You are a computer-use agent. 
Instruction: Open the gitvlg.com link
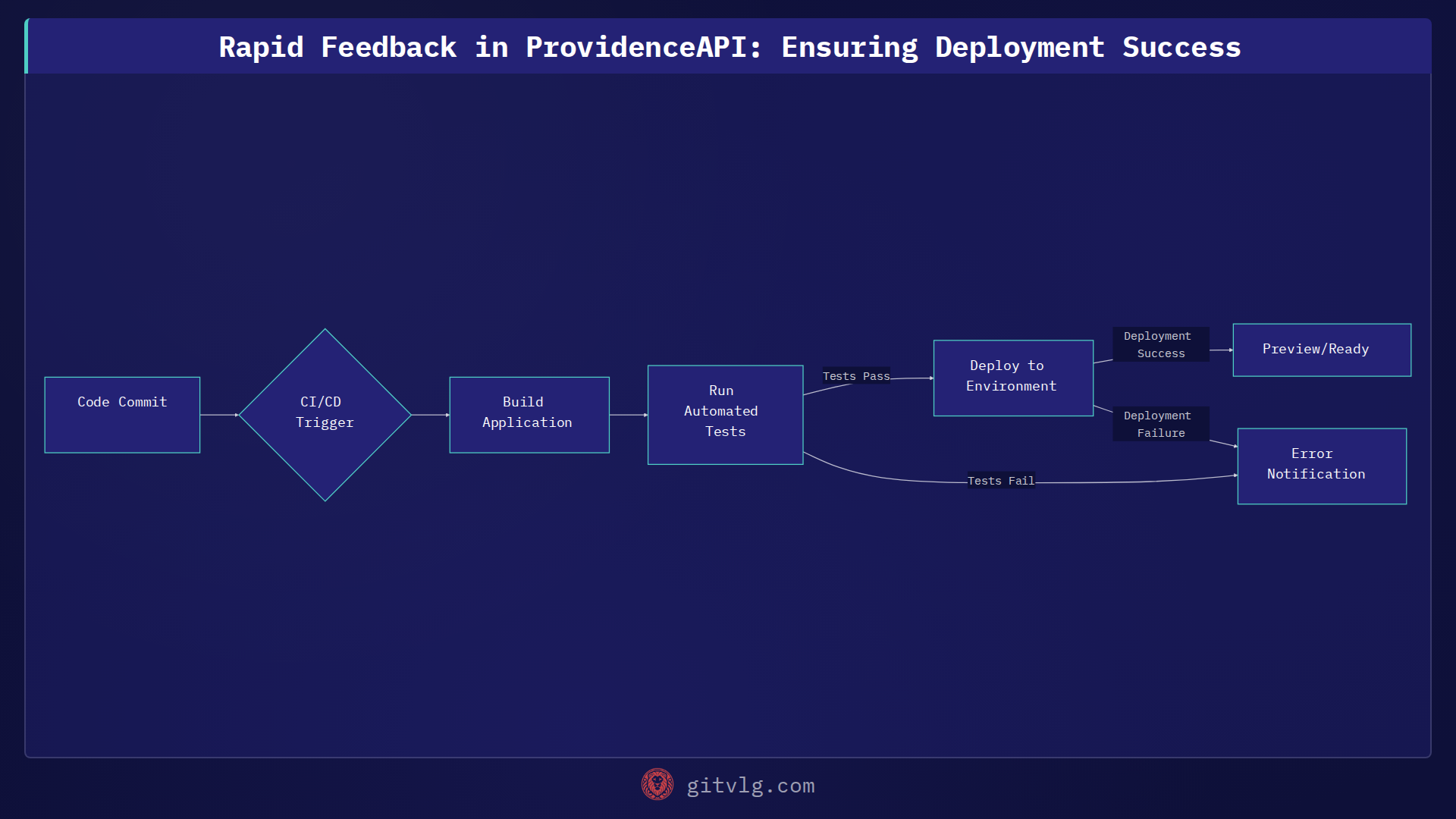pyautogui.click(x=751, y=786)
